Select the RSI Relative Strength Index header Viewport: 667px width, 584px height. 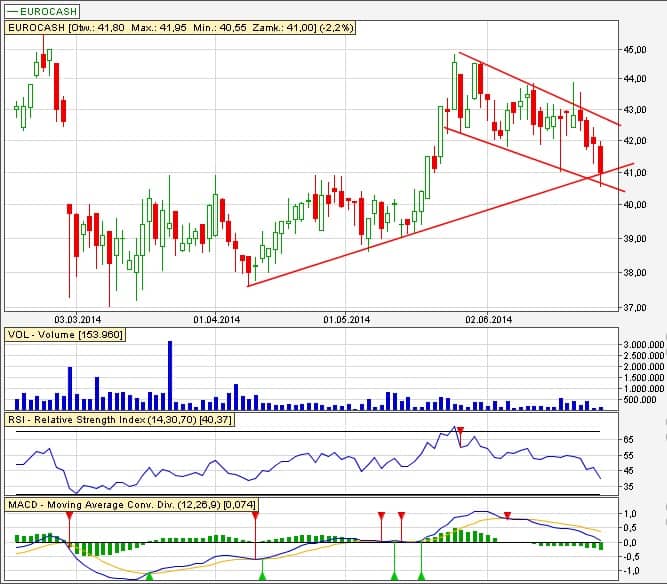coord(120,420)
